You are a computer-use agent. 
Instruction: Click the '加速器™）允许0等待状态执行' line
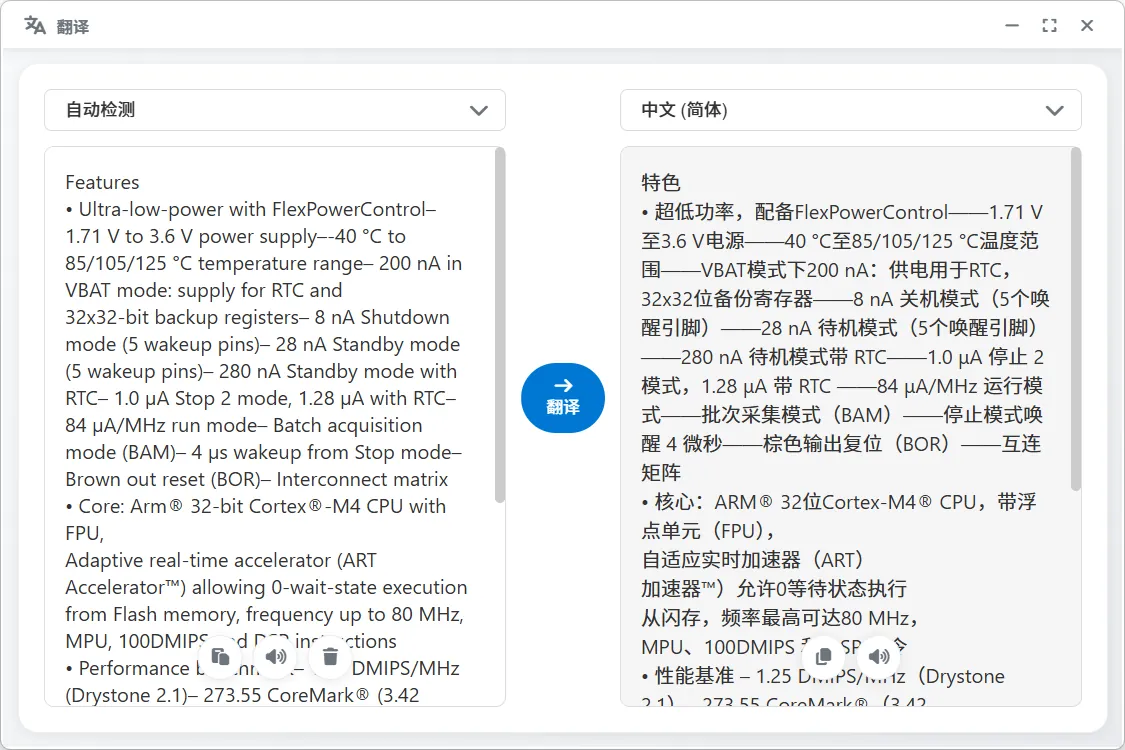pos(774,589)
